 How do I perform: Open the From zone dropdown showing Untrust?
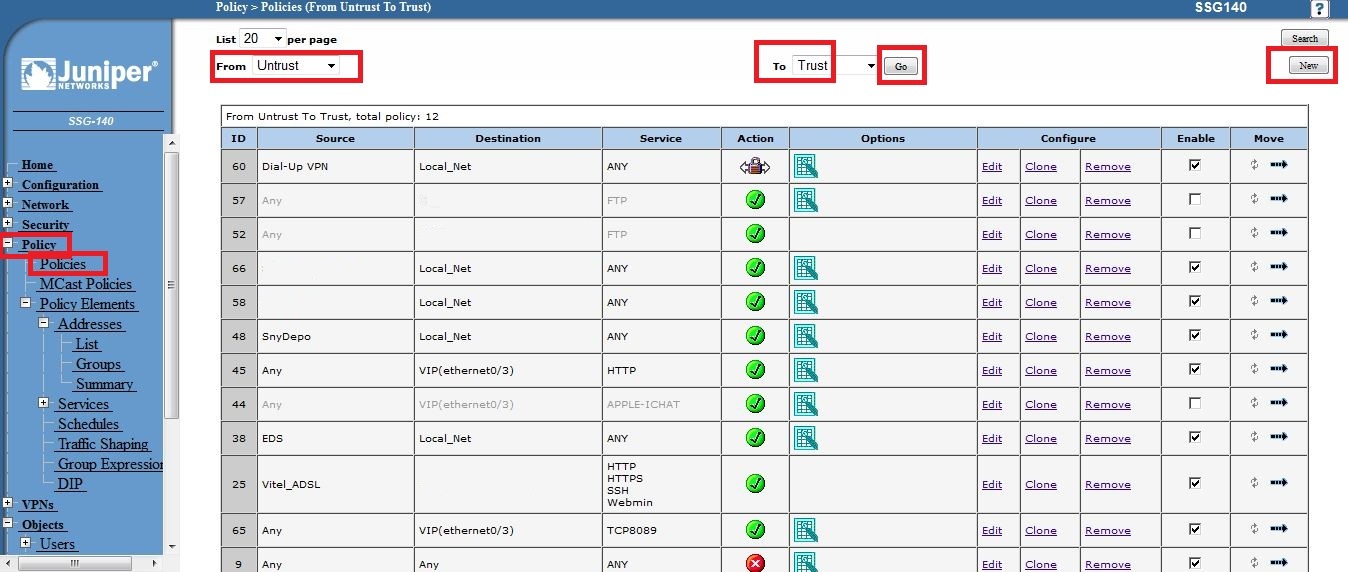[295, 65]
